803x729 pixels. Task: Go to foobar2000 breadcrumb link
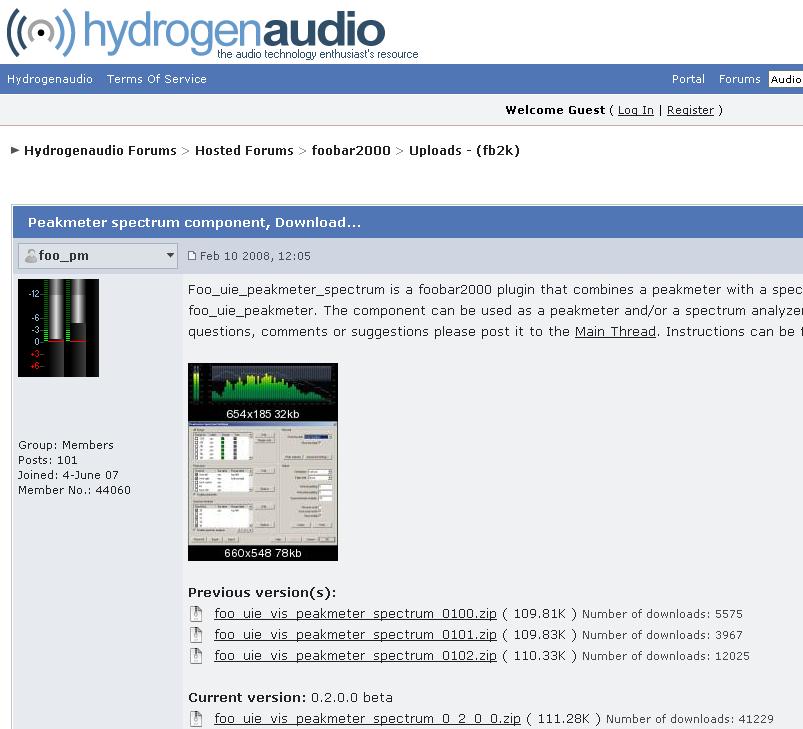[351, 150]
